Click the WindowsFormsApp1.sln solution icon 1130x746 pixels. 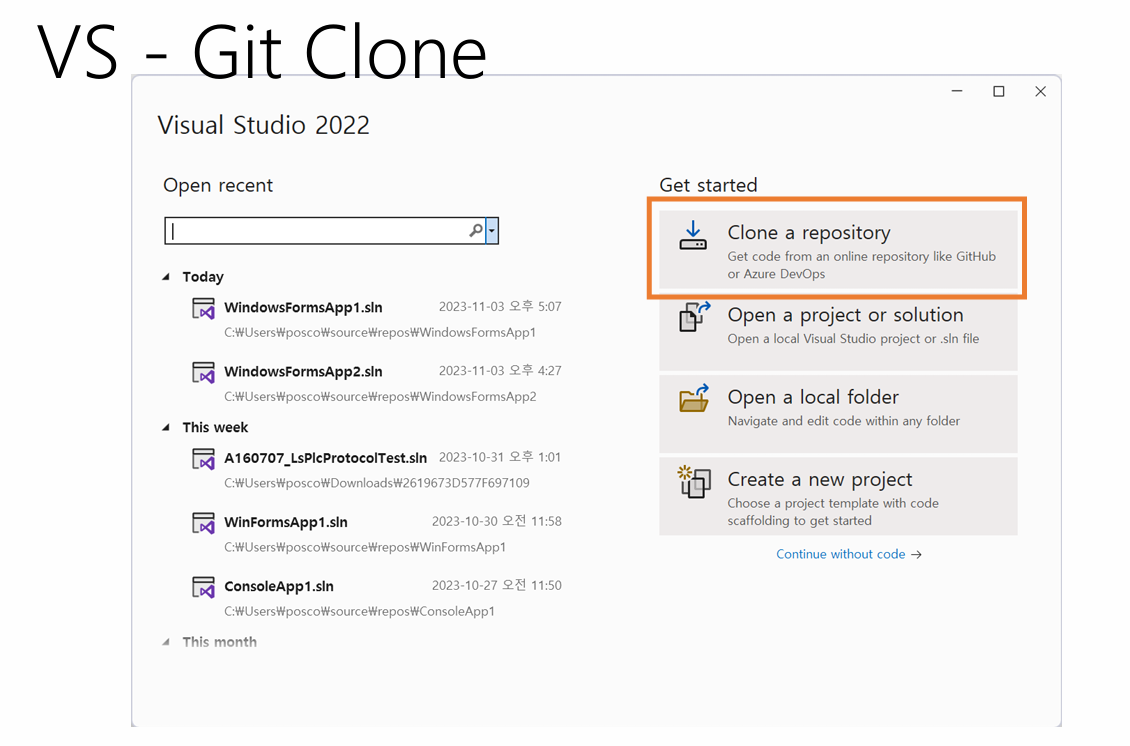click(x=203, y=308)
